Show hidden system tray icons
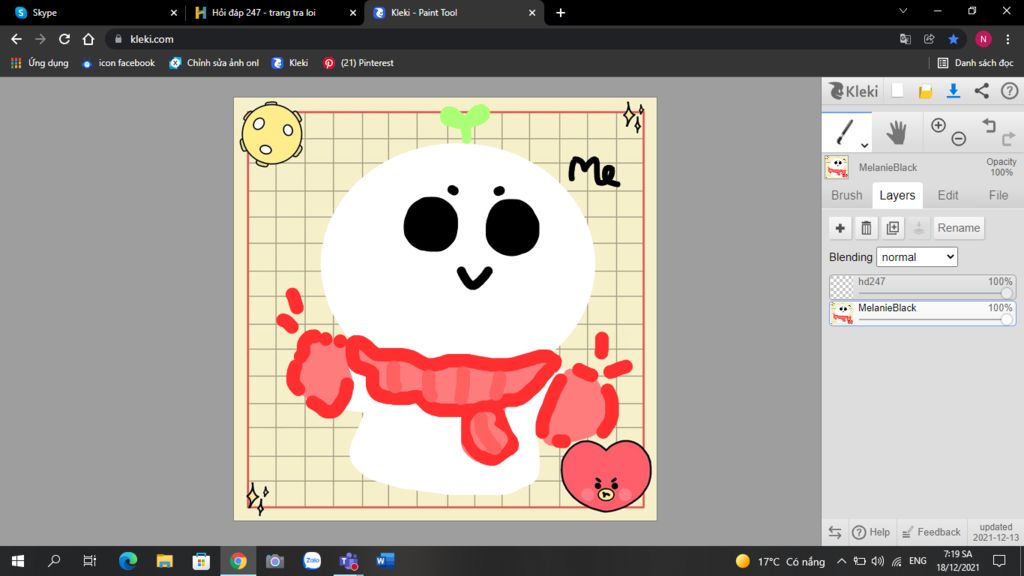 point(841,561)
